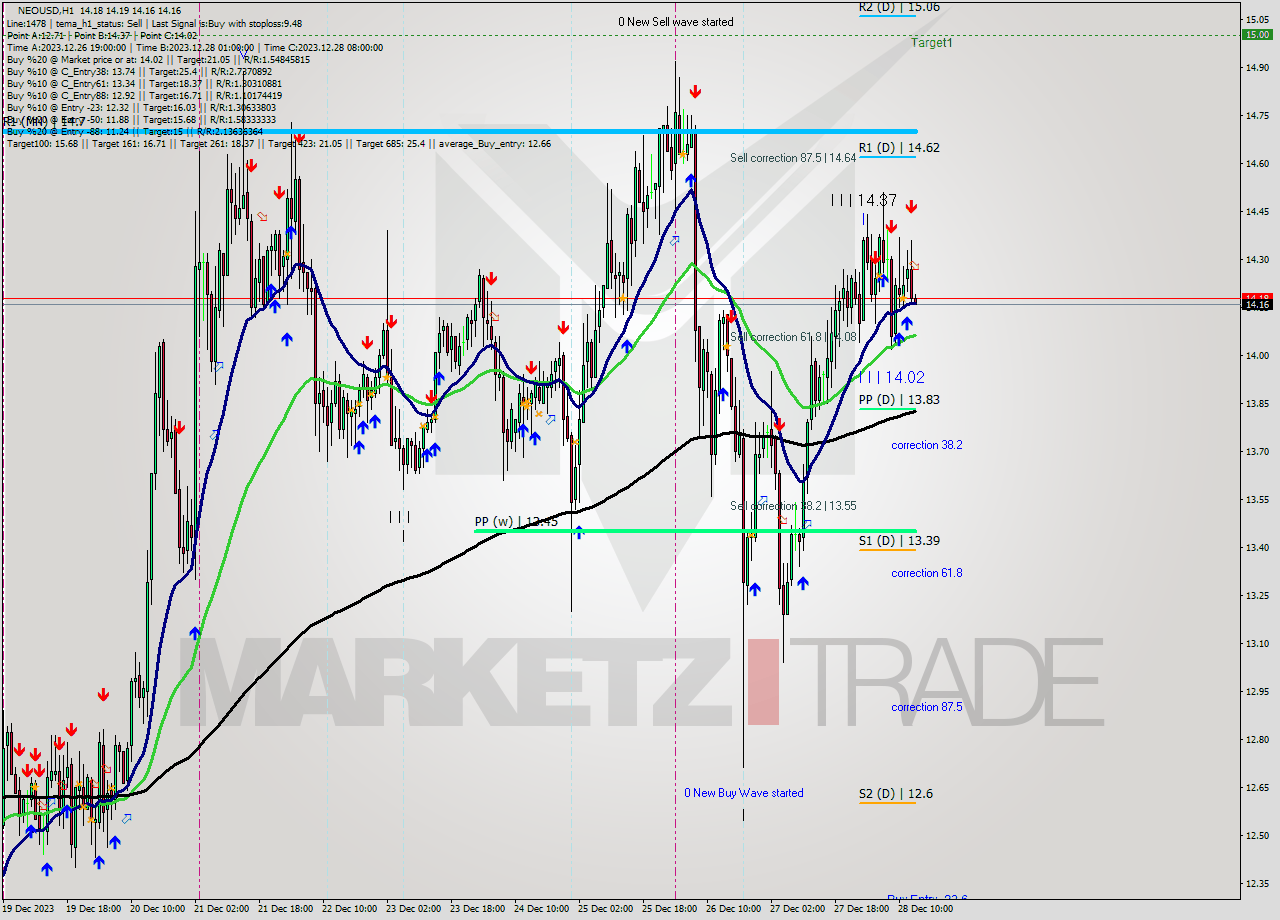Click 13.55 on the price axis
Viewport: 1280px width, 920px height.
click(x=1257, y=499)
